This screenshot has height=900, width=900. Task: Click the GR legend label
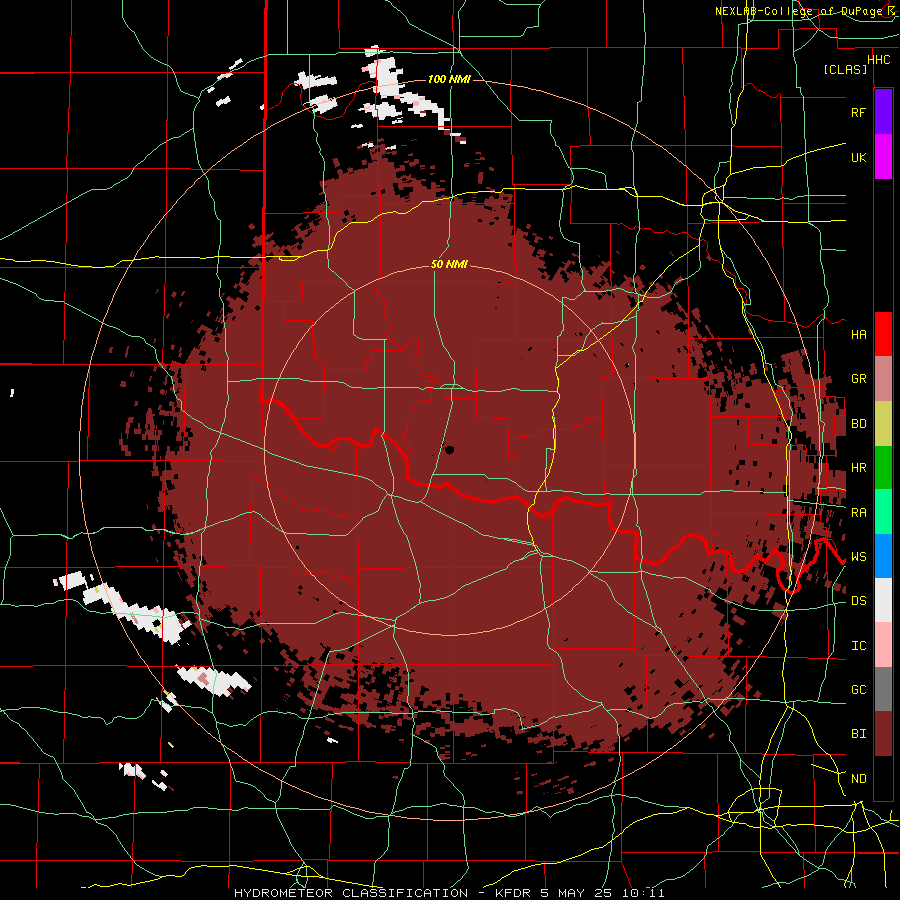pyautogui.click(x=858, y=379)
